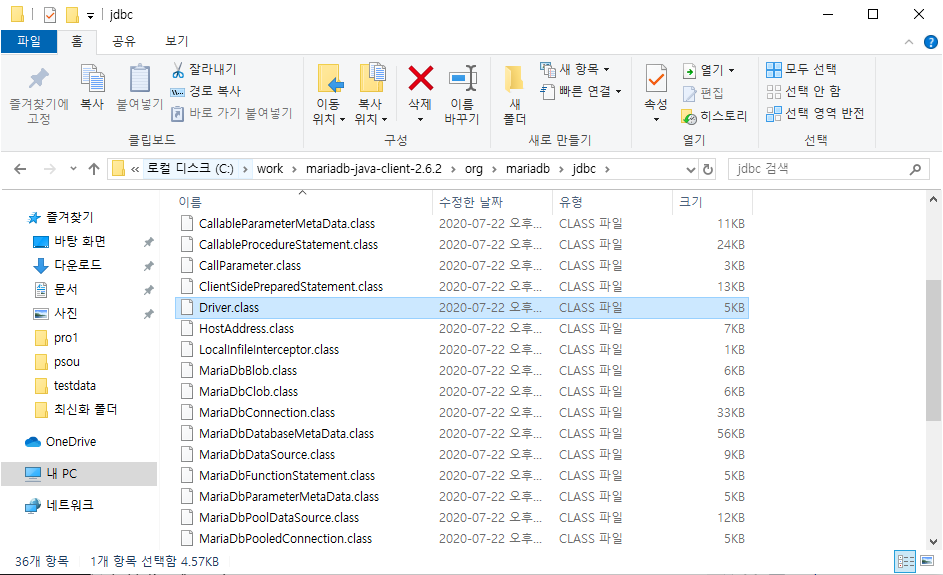Open Easy Access (빠른 연결) dropdown

click(x=580, y=91)
